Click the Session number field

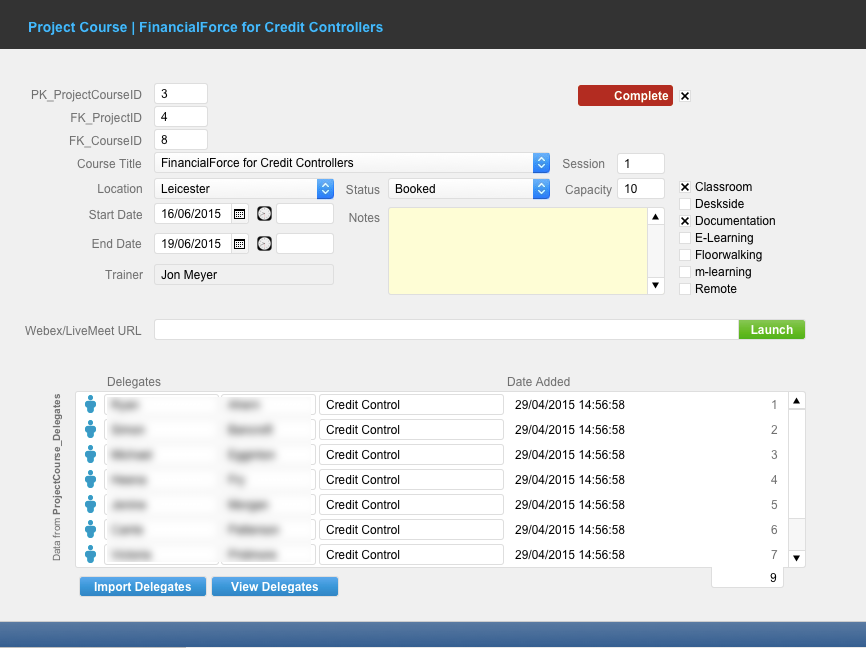(641, 164)
